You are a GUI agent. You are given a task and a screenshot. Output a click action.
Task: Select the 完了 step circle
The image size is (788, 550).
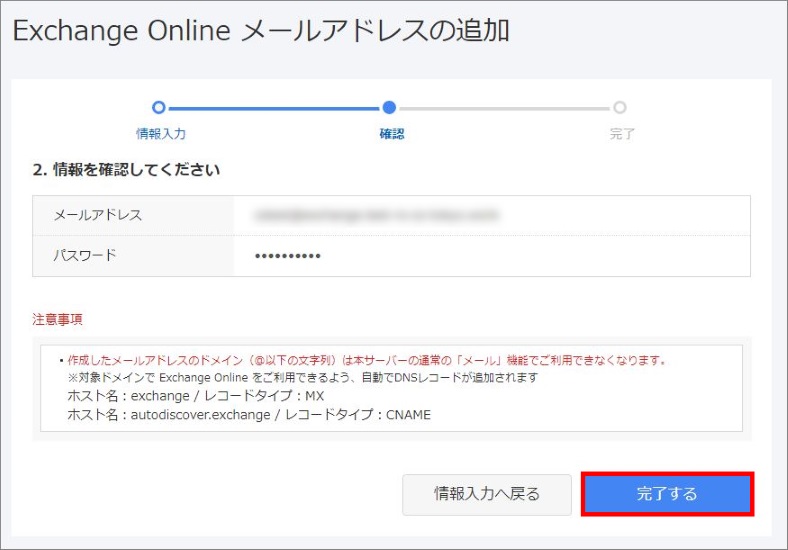pos(620,107)
